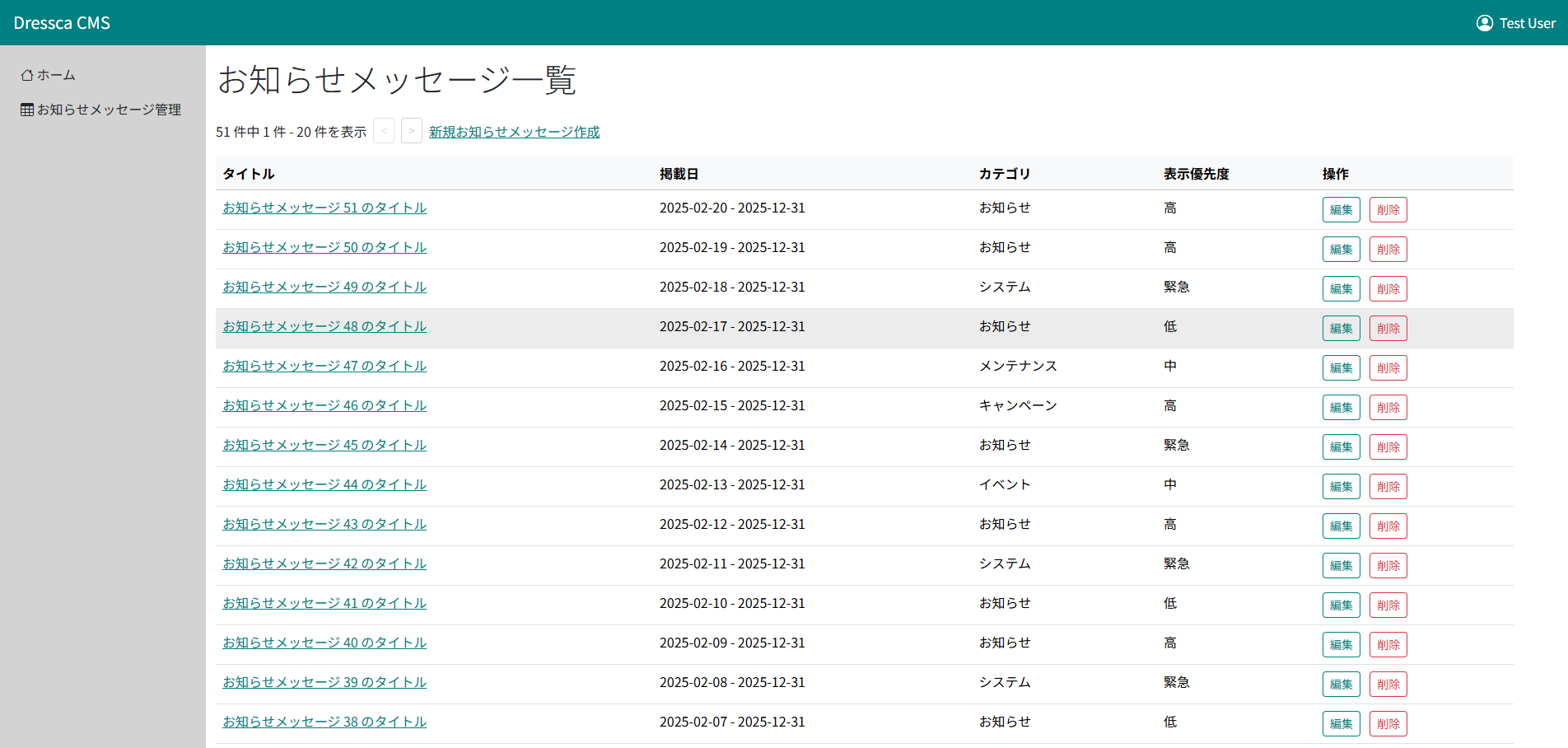Screen dimensions: 1568x748
Task: Click the Test User account name
Action: [1527, 23]
